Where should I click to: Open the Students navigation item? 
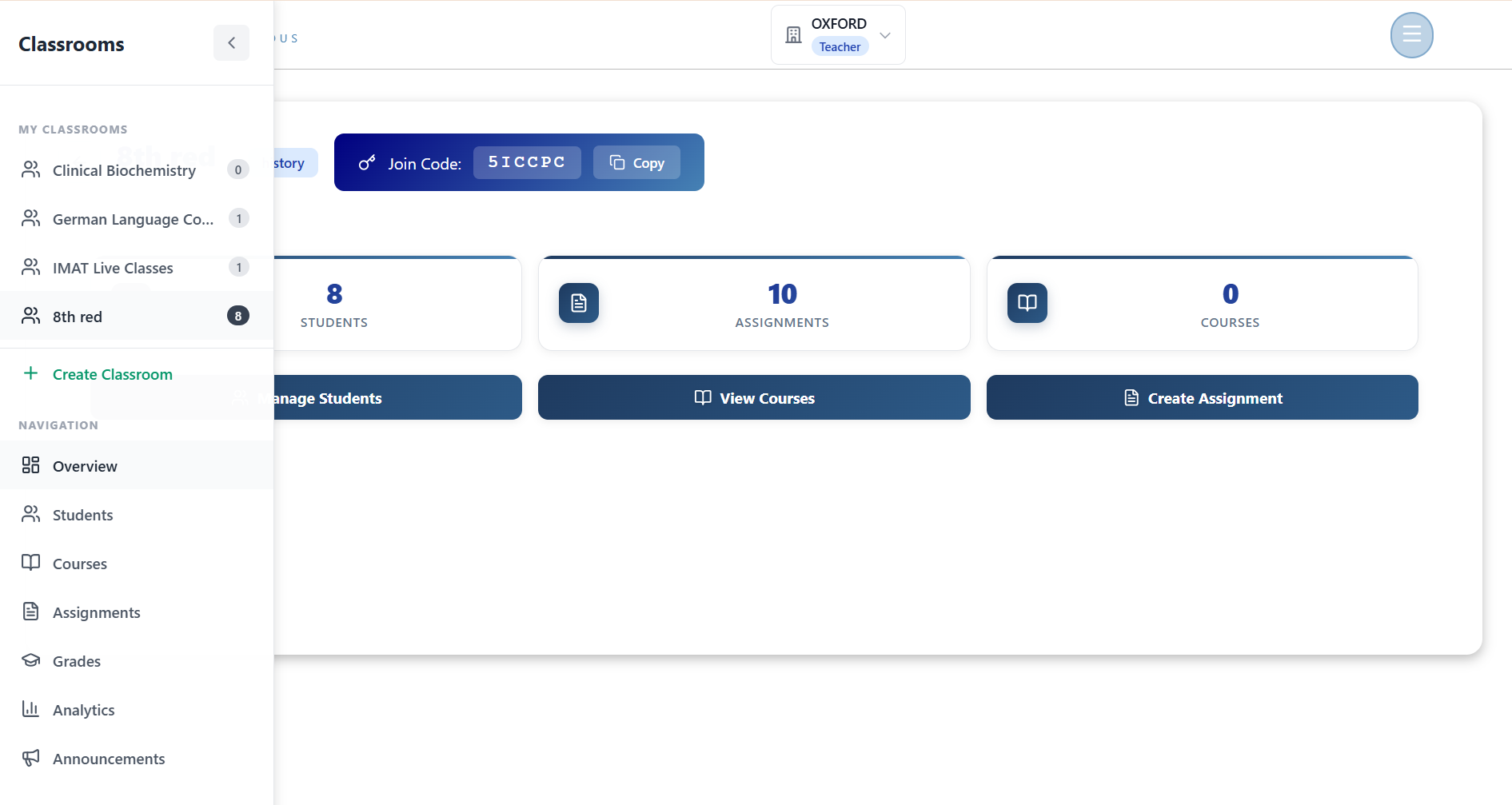pos(137,515)
